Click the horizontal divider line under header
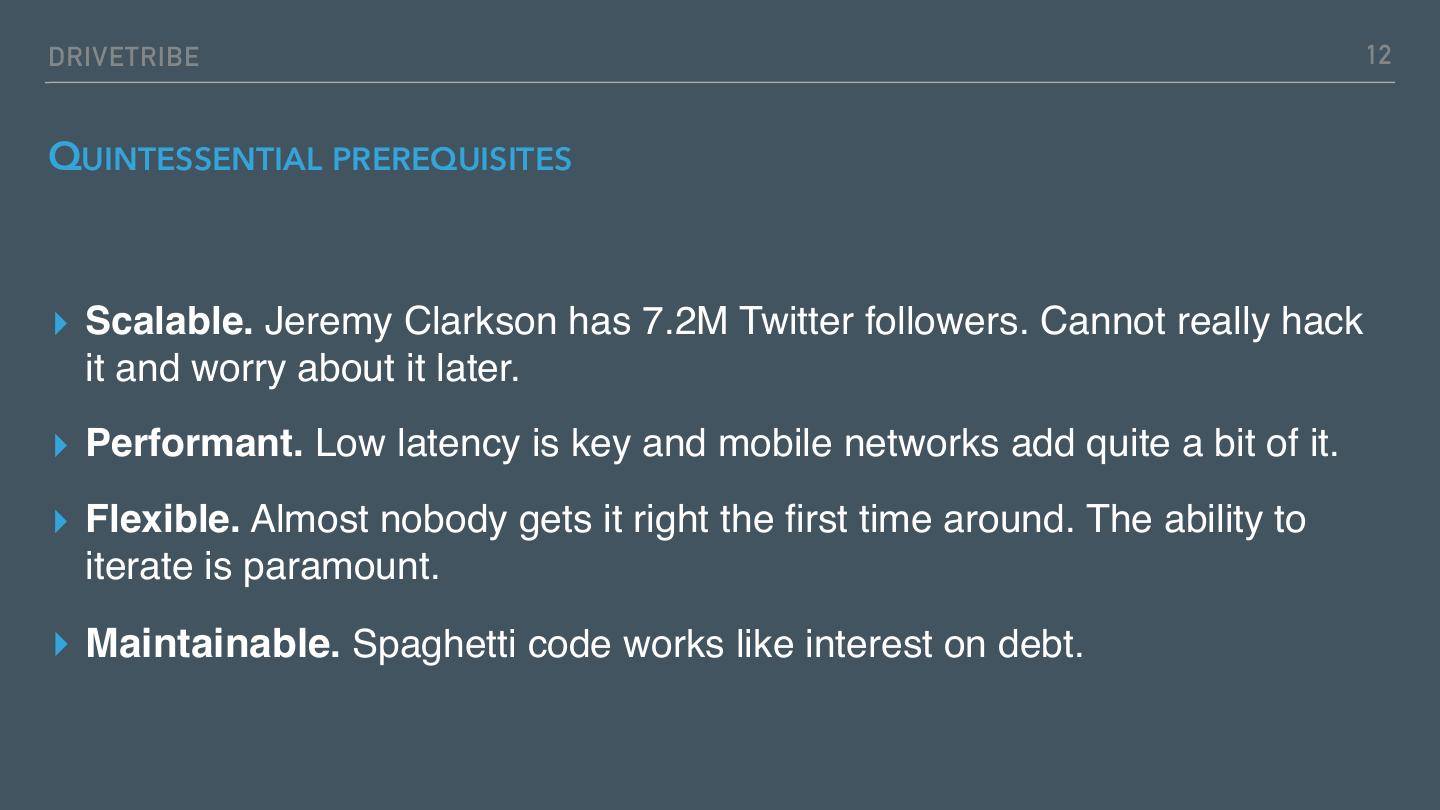This screenshot has width=1440, height=810. (720, 82)
